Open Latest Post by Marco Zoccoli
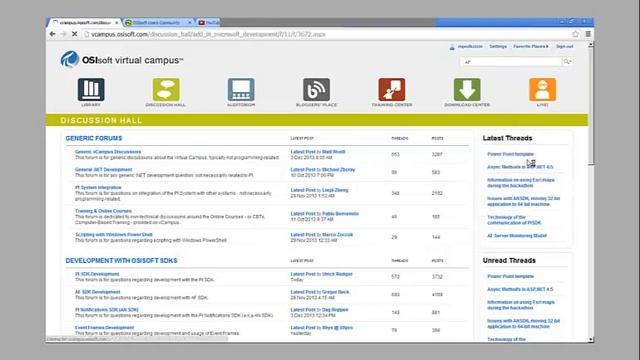This screenshot has height=360, width=640. pyautogui.click(x=322, y=235)
